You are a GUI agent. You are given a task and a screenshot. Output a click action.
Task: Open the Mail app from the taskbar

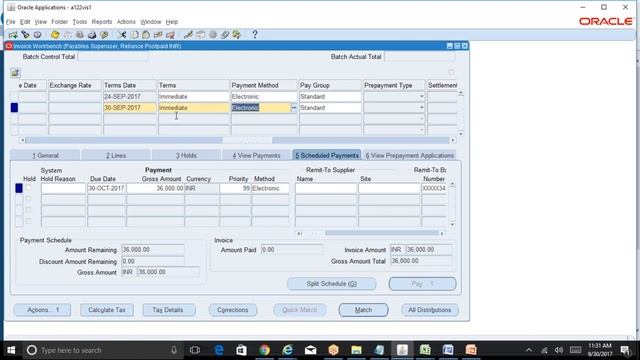[311, 350]
